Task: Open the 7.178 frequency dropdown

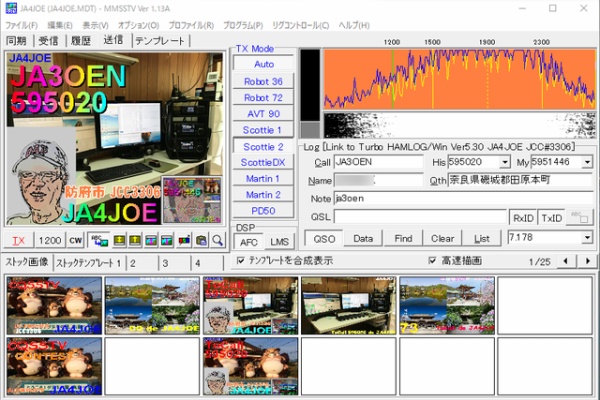Action: pyautogui.click(x=586, y=238)
